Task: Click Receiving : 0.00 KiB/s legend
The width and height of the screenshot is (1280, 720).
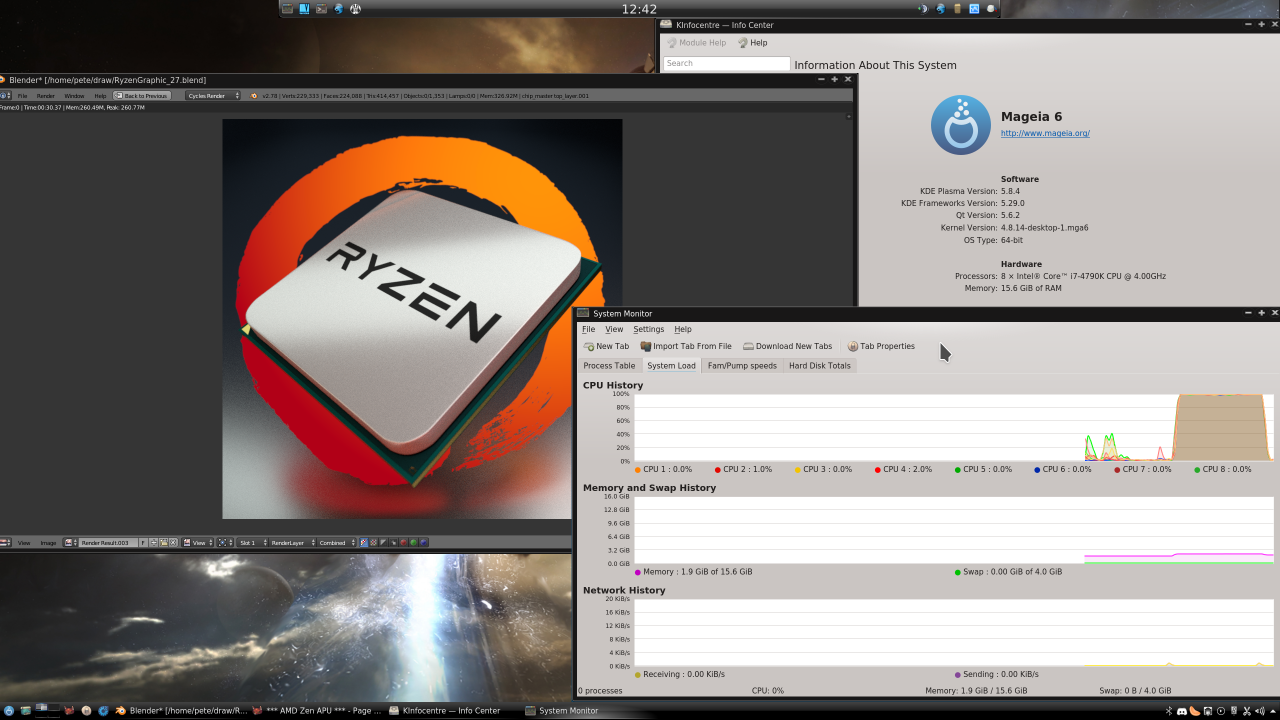Action: pyautogui.click(x=679, y=674)
